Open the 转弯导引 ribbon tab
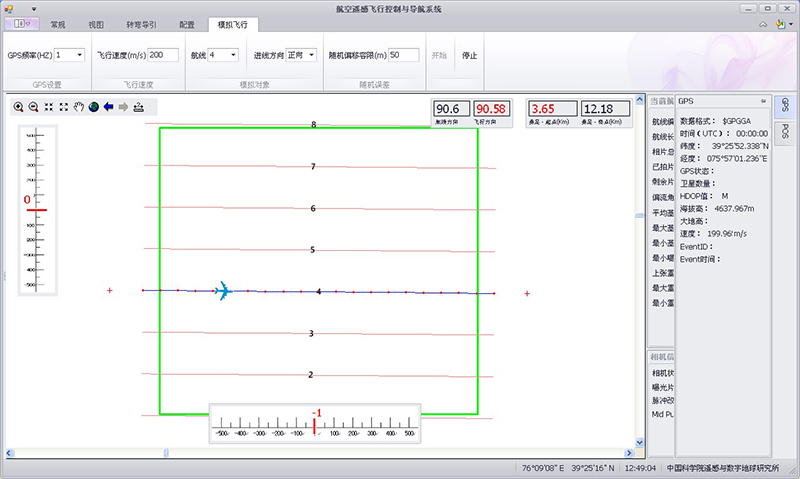 tap(140, 24)
